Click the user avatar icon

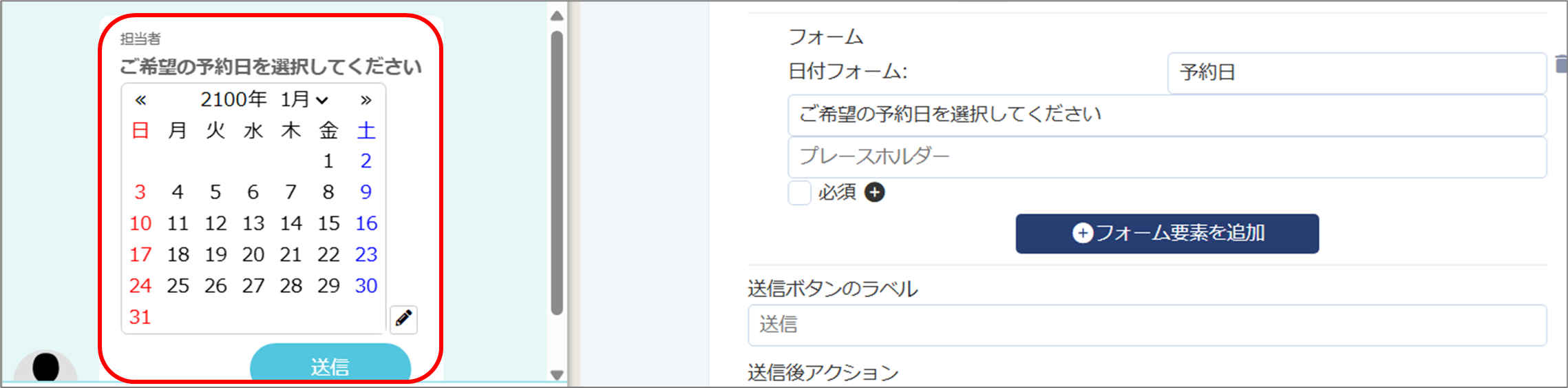[x=45, y=366]
